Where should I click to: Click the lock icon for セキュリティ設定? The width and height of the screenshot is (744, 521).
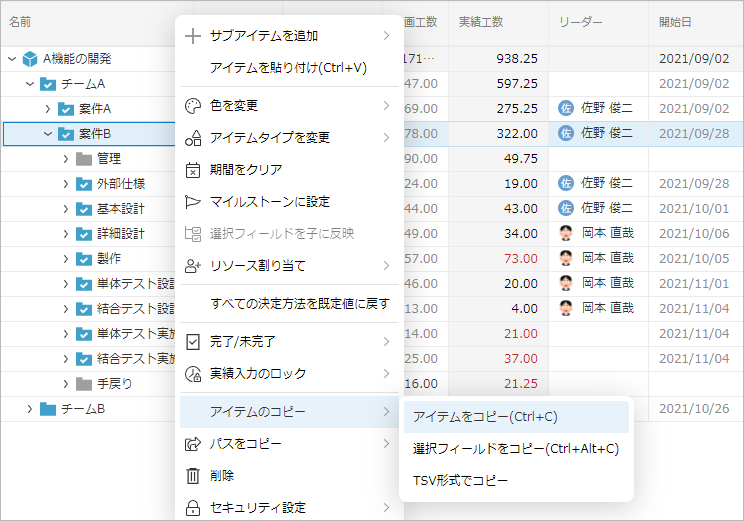tap(194, 508)
